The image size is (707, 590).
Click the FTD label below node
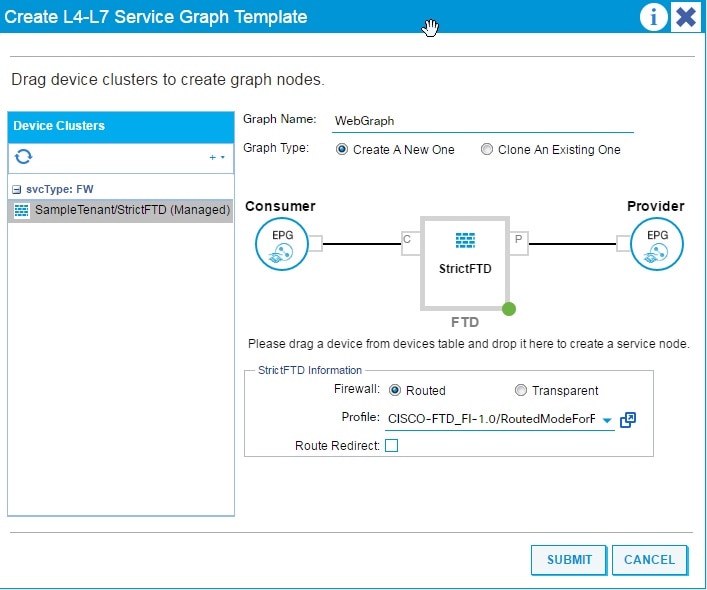click(x=465, y=322)
